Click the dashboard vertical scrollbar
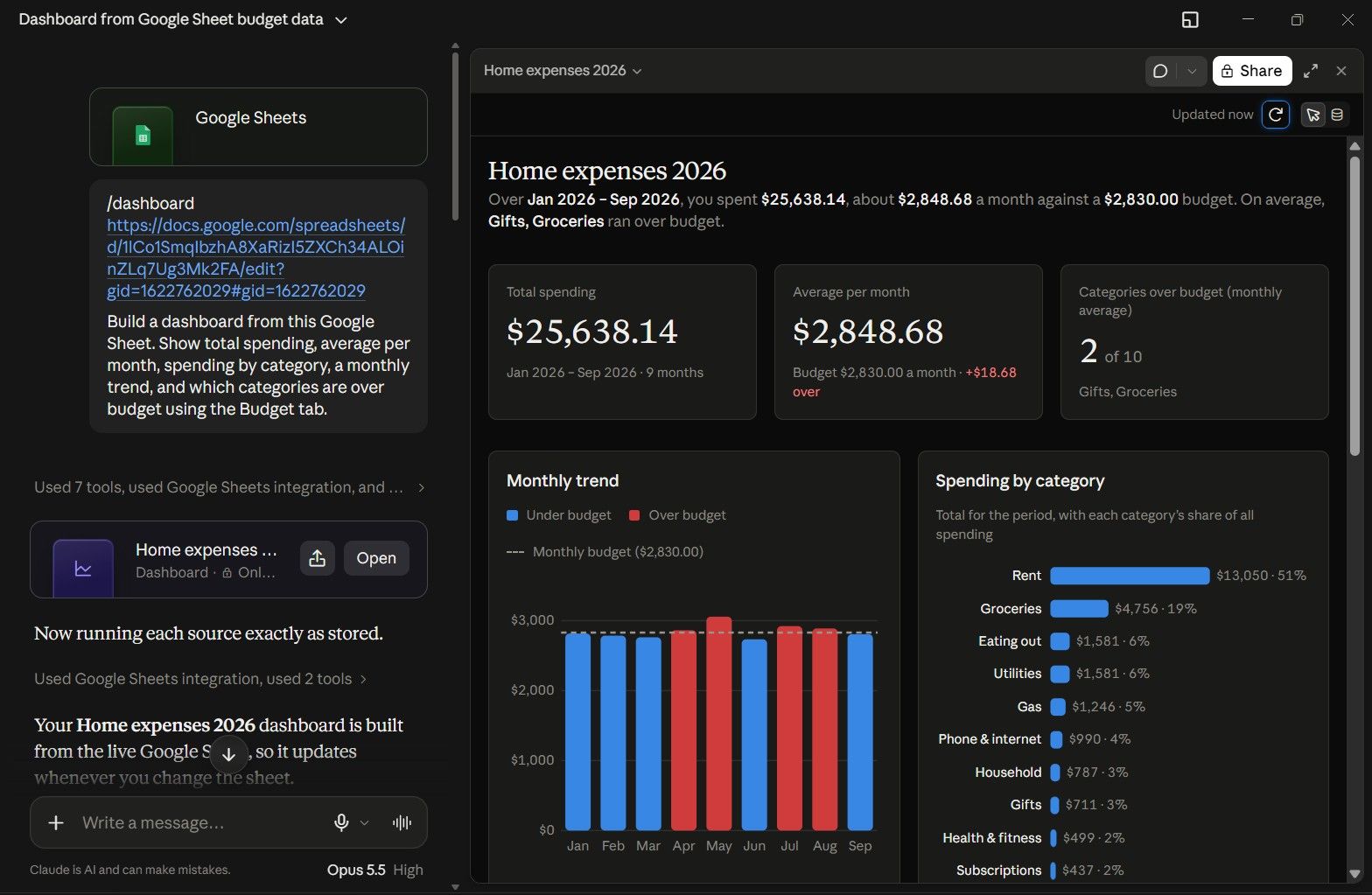The image size is (1372, 895). pyautogui.click(x=1354, y=306)
